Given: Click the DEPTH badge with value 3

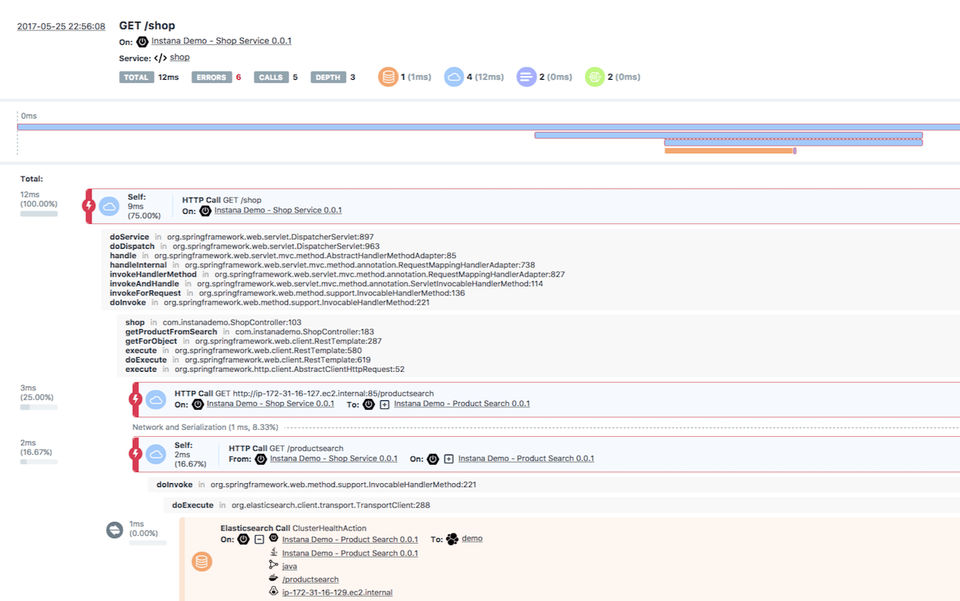Looking at the screenshot, I should tap(328, 77).
